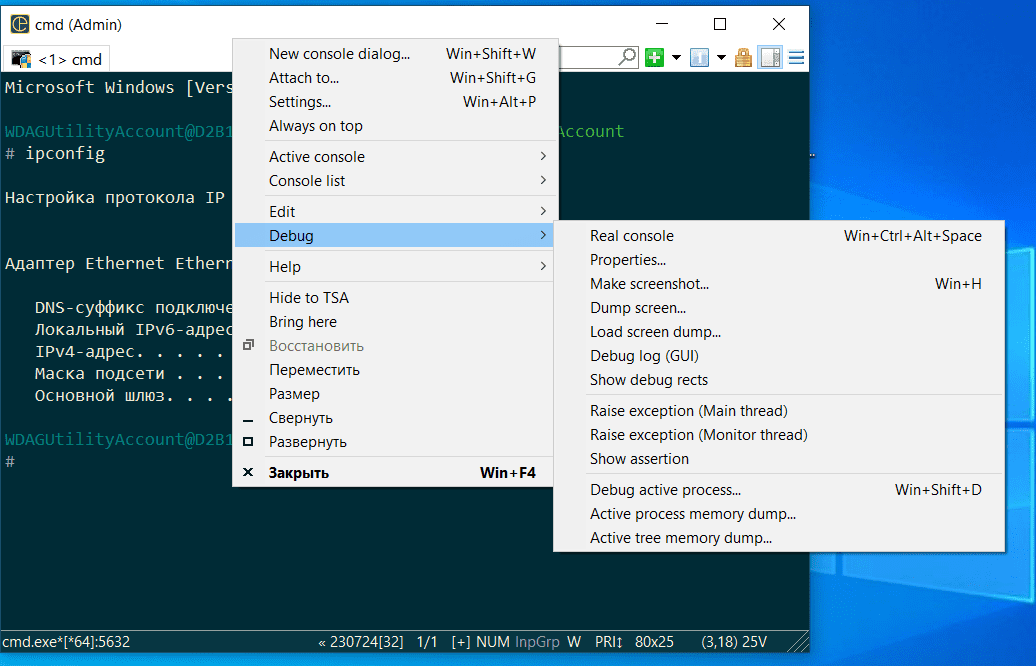Click the padlock toolbar icon

743,58
